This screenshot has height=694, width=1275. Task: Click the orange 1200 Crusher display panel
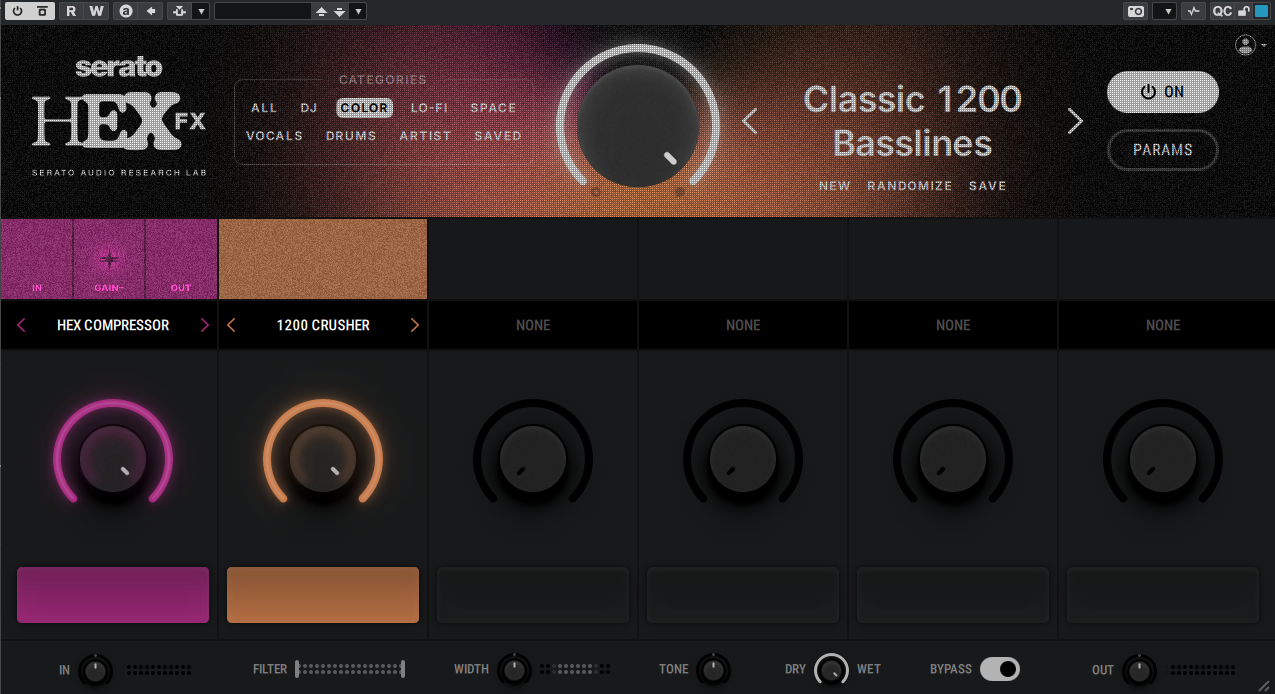(x=323, y=259)
